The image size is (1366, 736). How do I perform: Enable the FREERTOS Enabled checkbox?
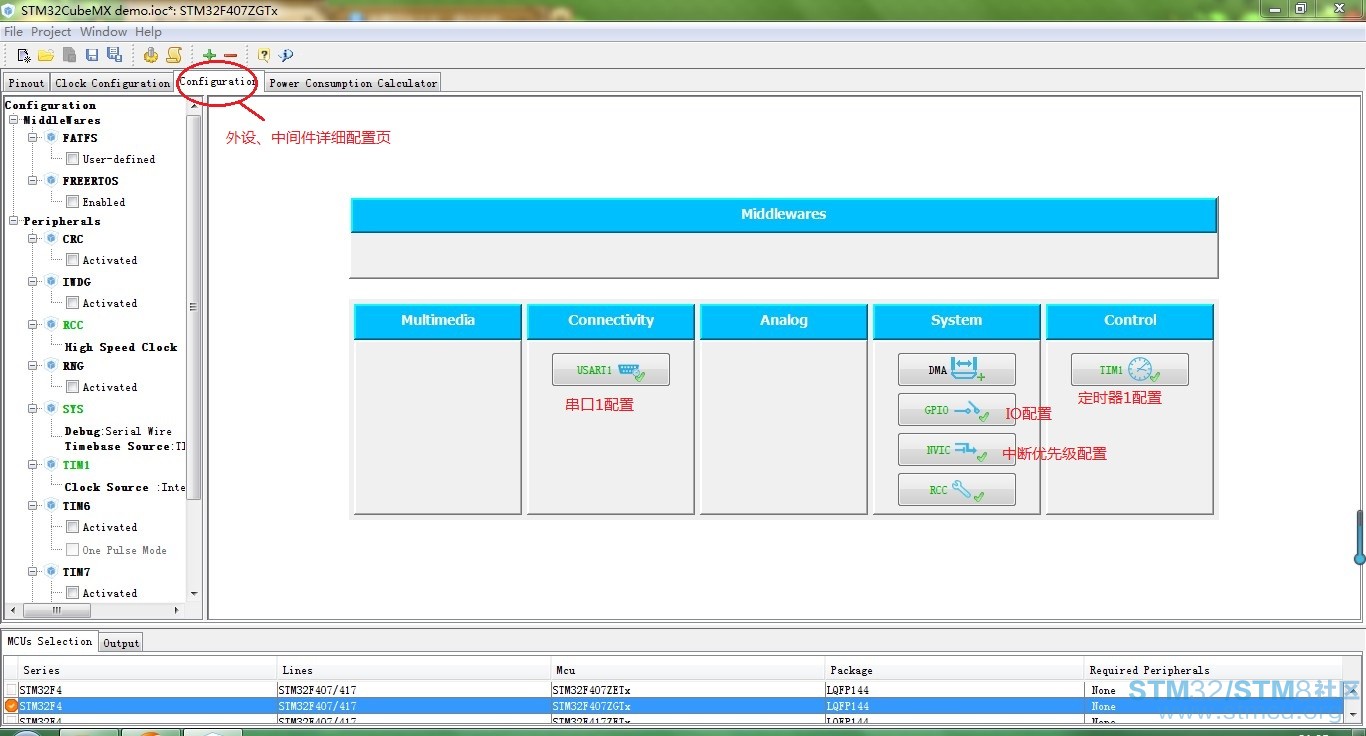tap(72, 201)
